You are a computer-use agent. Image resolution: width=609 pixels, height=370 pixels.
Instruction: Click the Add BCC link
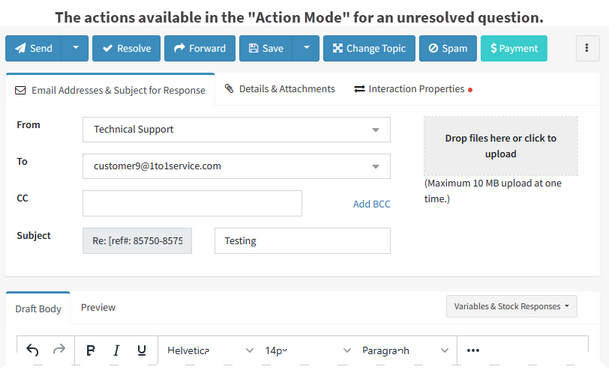pos(371,204)
